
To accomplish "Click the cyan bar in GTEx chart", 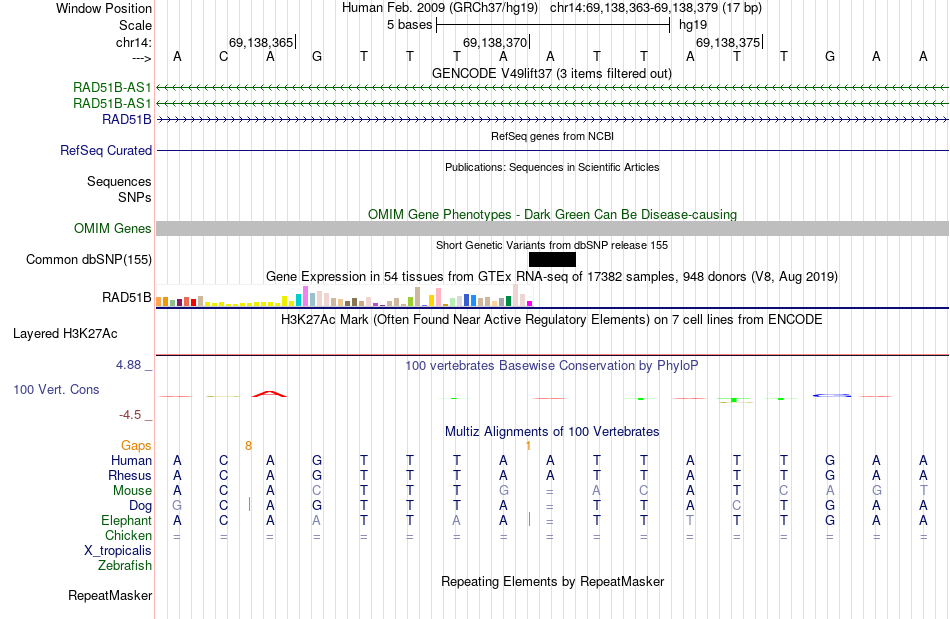I will [x=299, y=300].
